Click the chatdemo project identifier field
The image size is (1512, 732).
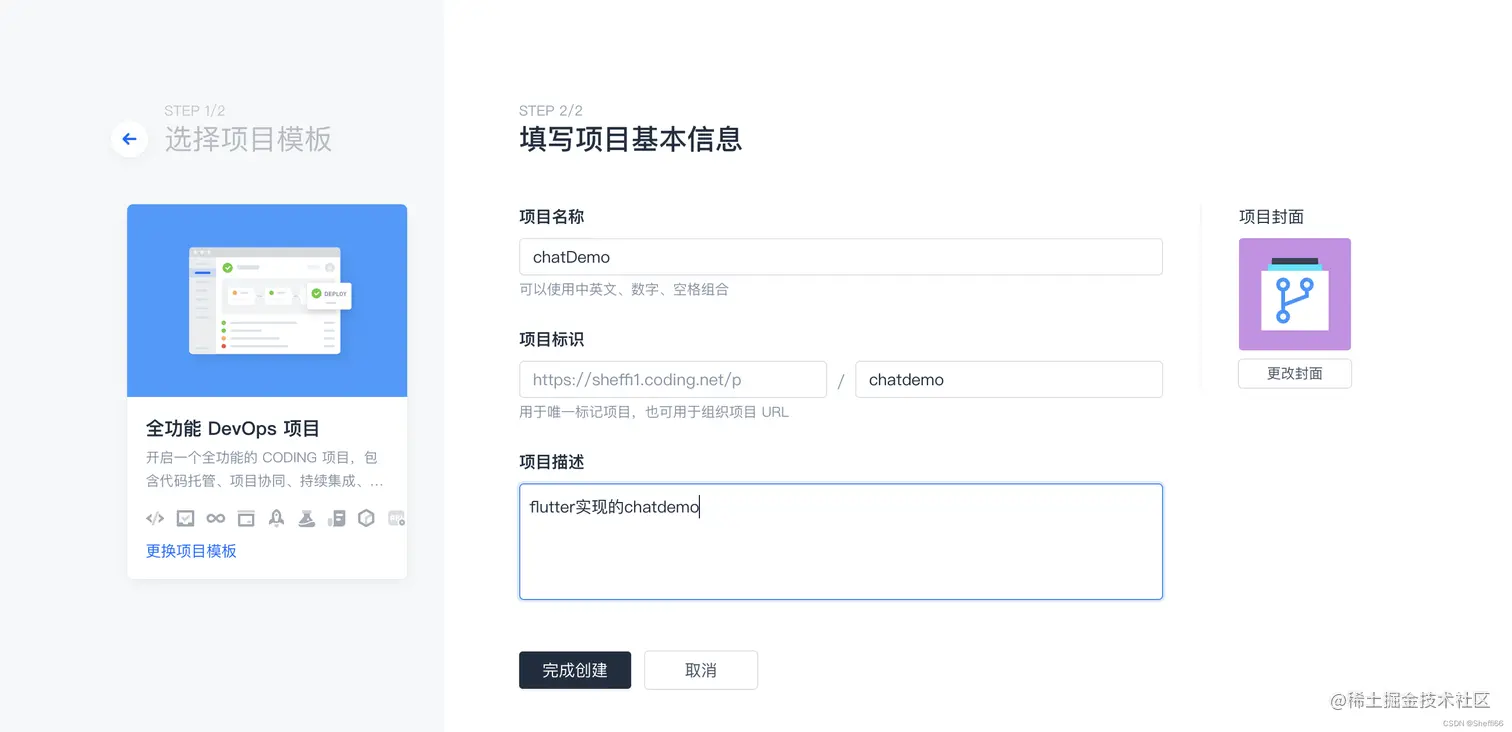click(1008, 379)
